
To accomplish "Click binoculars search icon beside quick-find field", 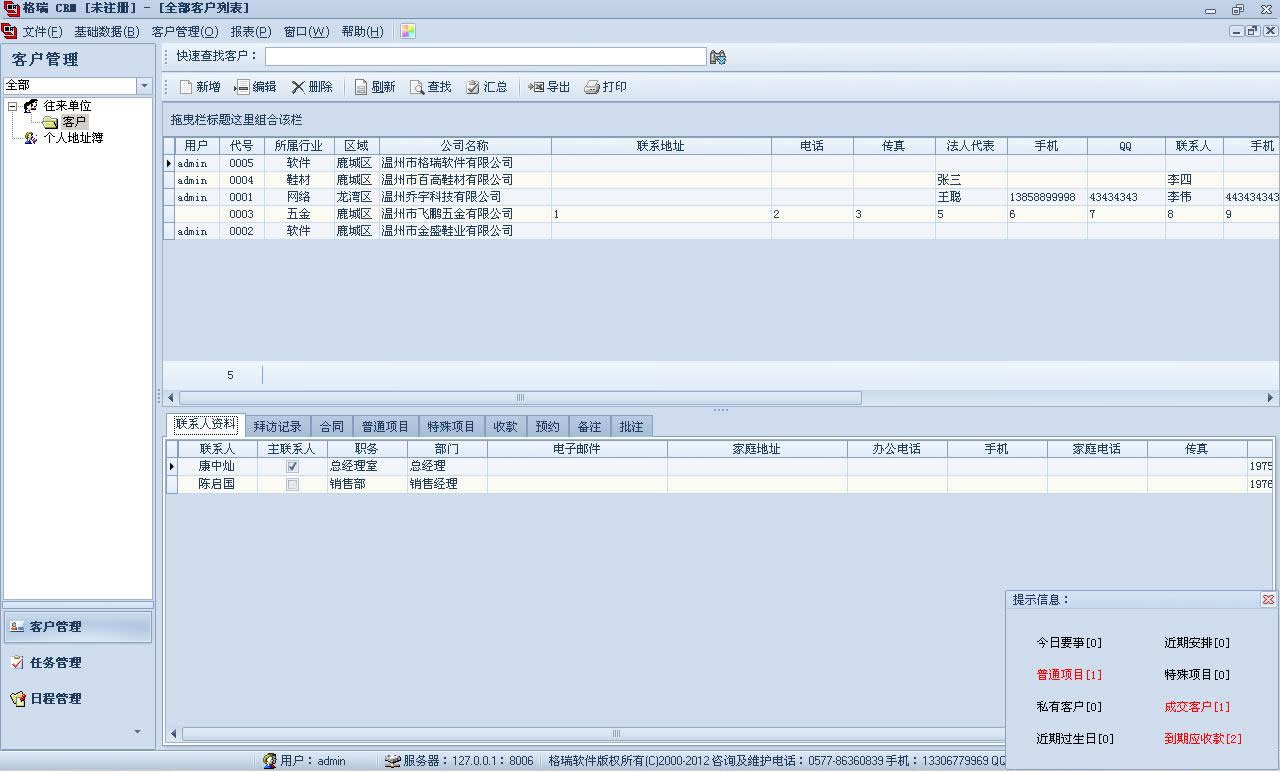I will point(717,57).
